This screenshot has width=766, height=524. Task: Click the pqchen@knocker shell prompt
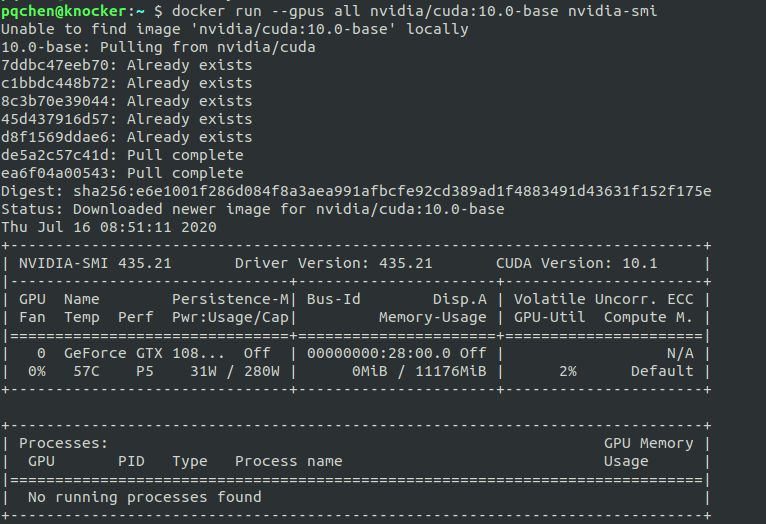click(x=64, y=11)
